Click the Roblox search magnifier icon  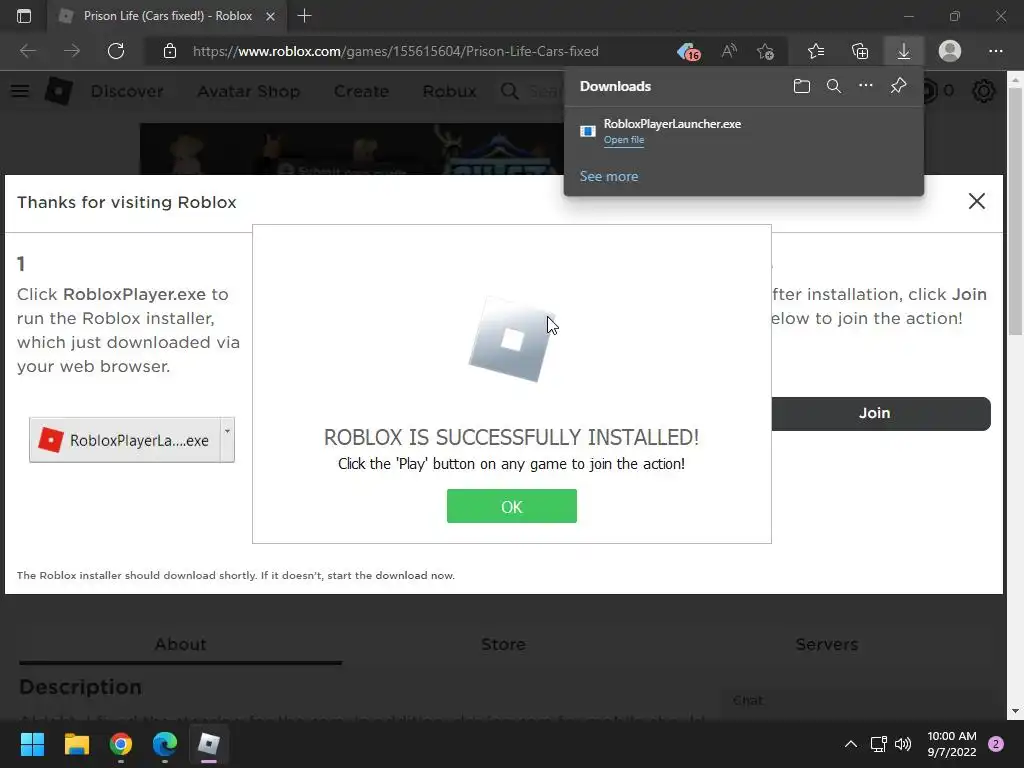[509, 91]
